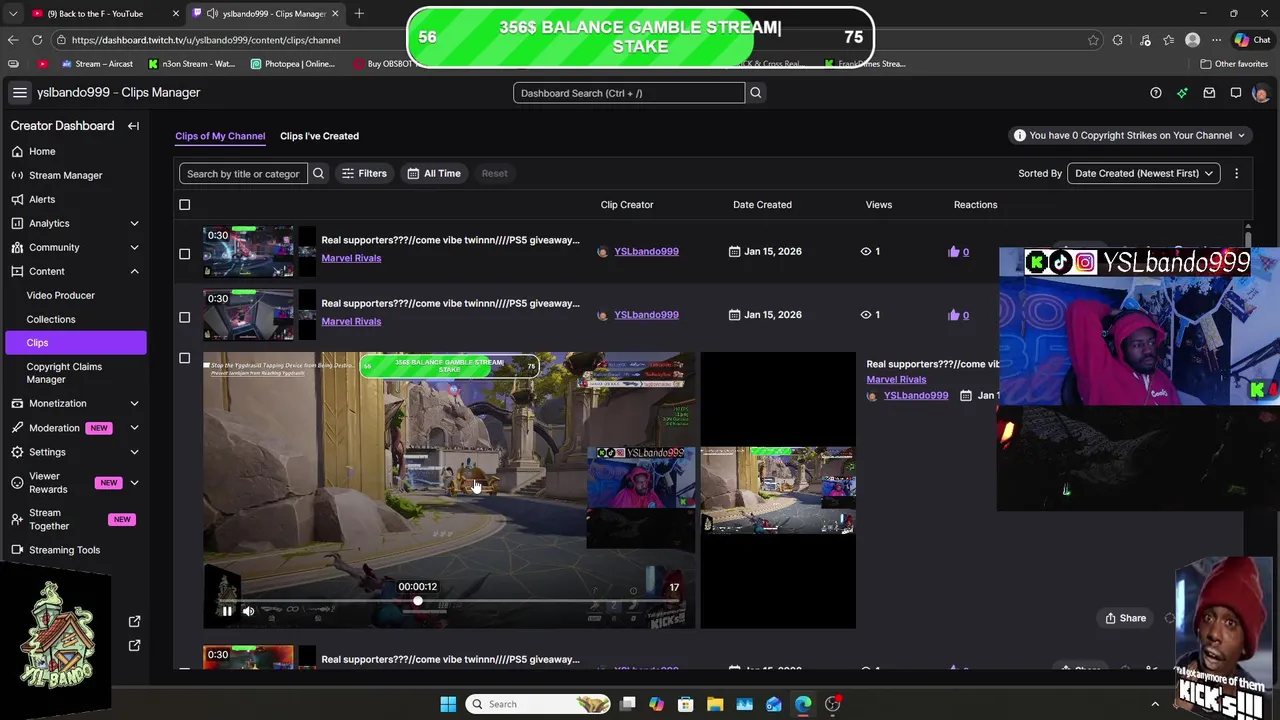
Task: Open Video Producer under Content
Action: pos(60,295)
